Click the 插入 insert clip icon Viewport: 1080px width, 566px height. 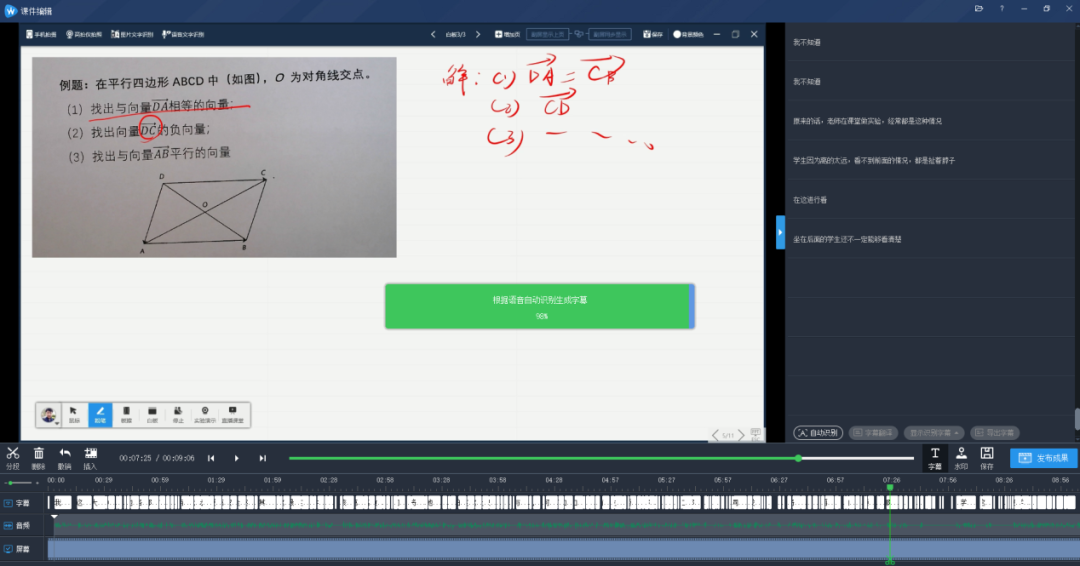point(90,457)
